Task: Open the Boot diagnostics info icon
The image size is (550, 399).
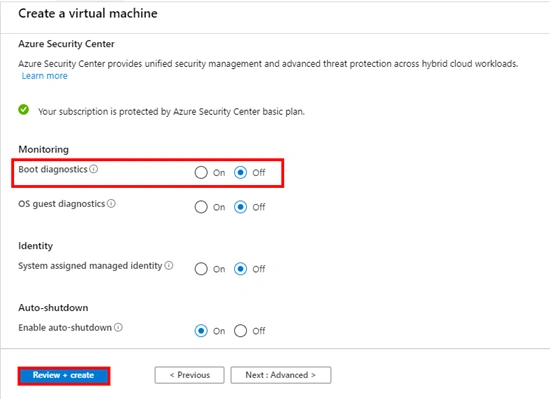Action: [93, 169]
